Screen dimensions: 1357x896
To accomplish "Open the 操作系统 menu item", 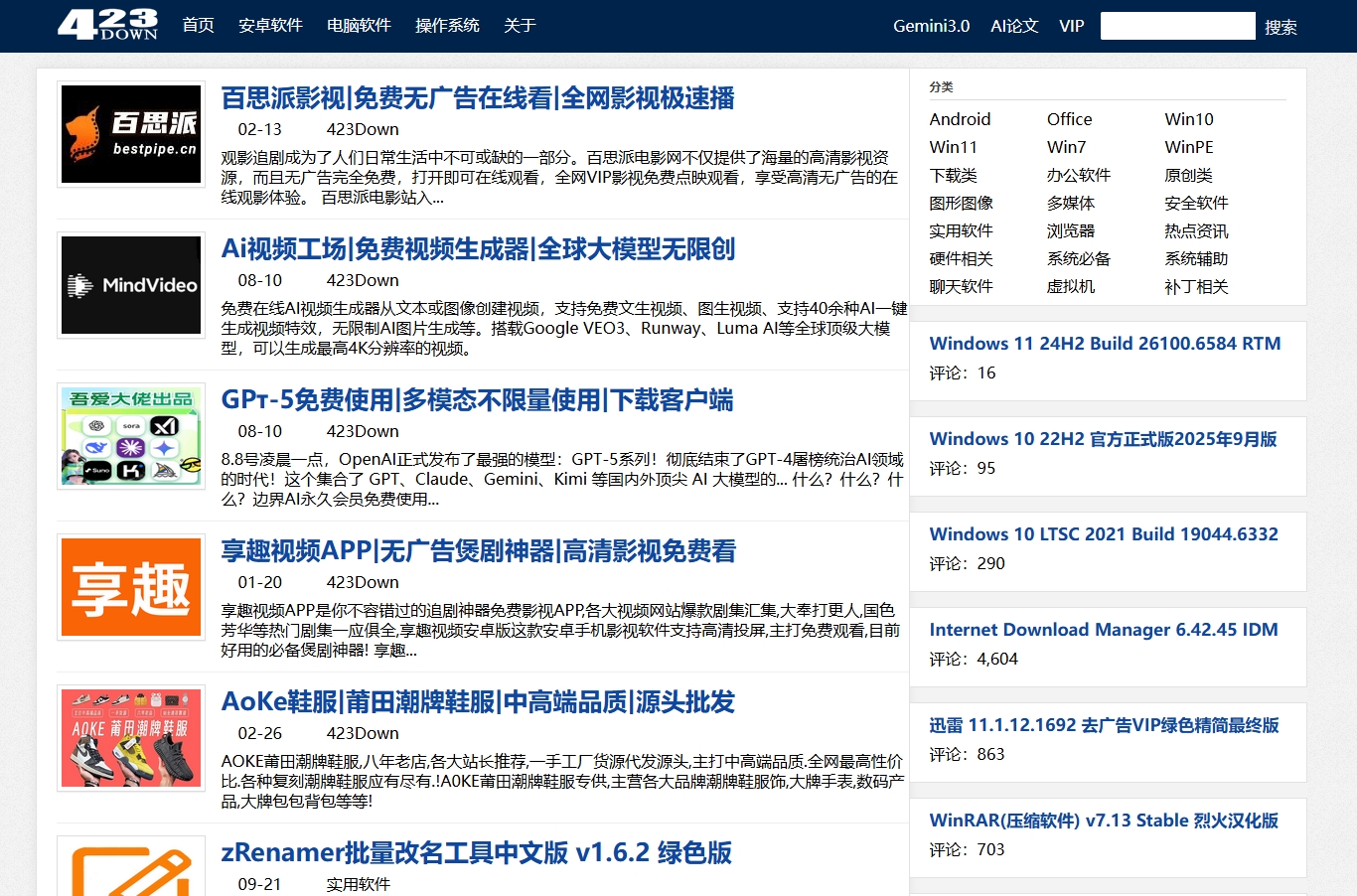I will 447,25.
